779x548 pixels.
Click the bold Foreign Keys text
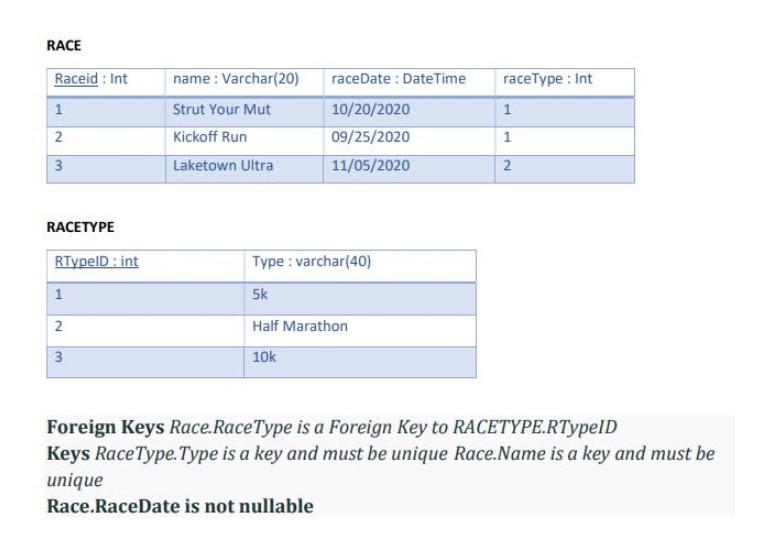tap(105, 427)
